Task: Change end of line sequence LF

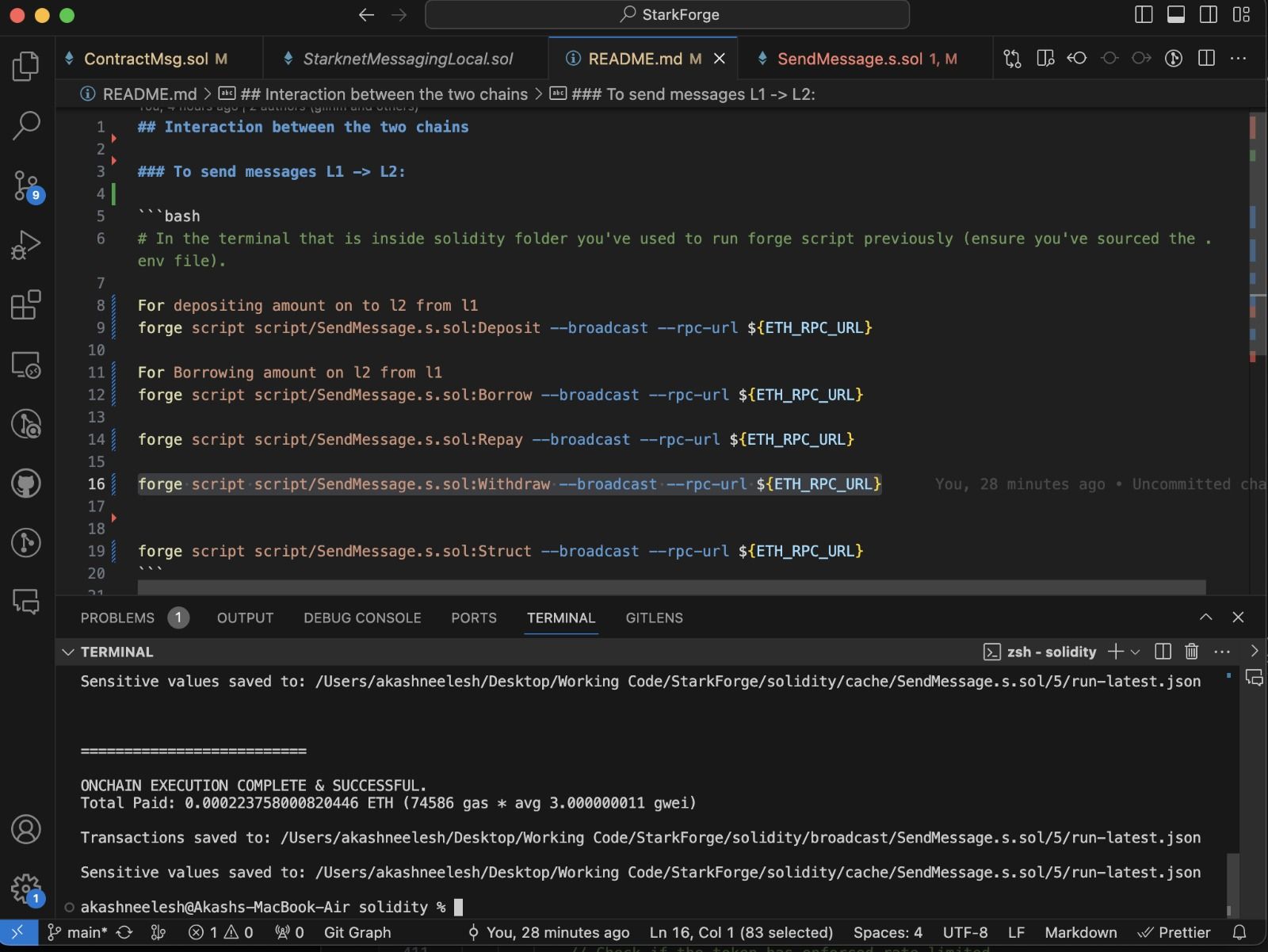Action: coord(1016,932)
